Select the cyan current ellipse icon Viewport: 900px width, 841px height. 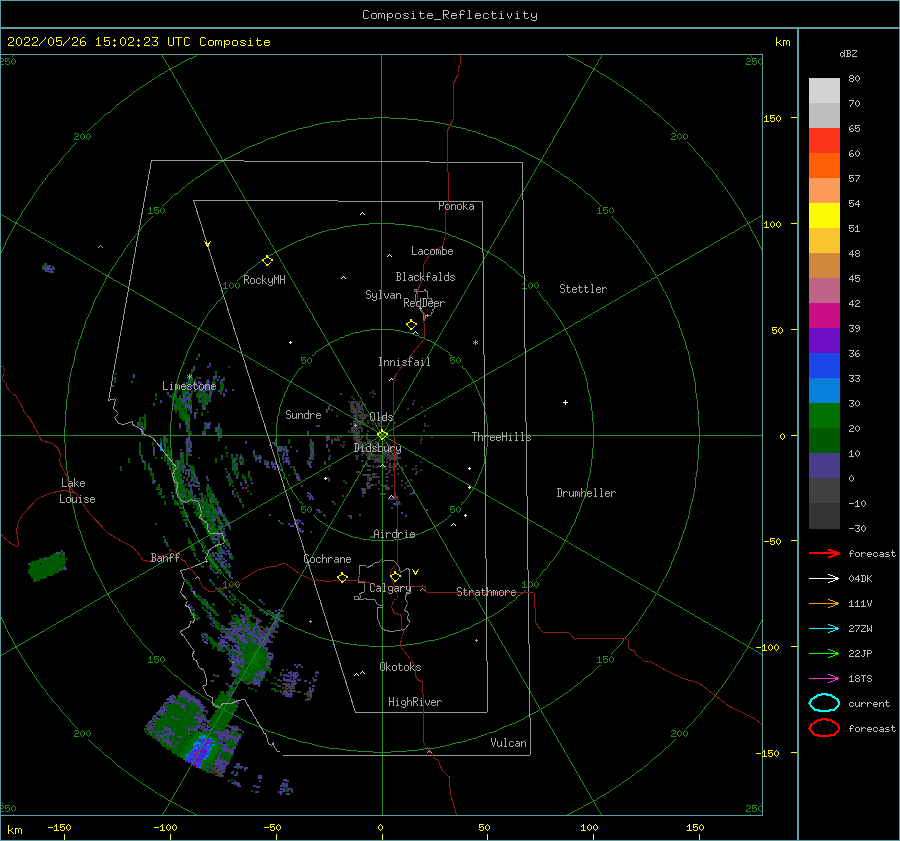tap(824, 703)
